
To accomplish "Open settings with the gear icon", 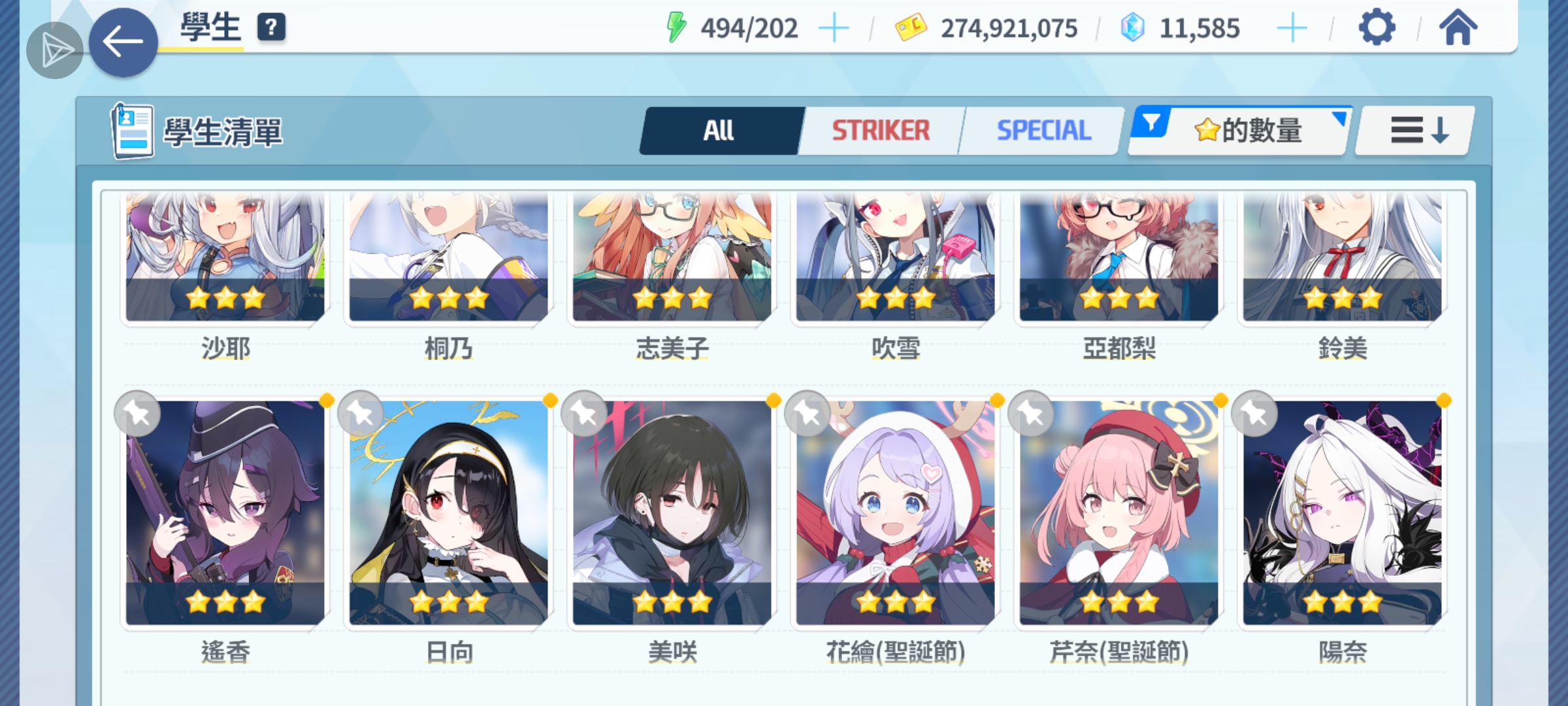I will coord(1377,27).
